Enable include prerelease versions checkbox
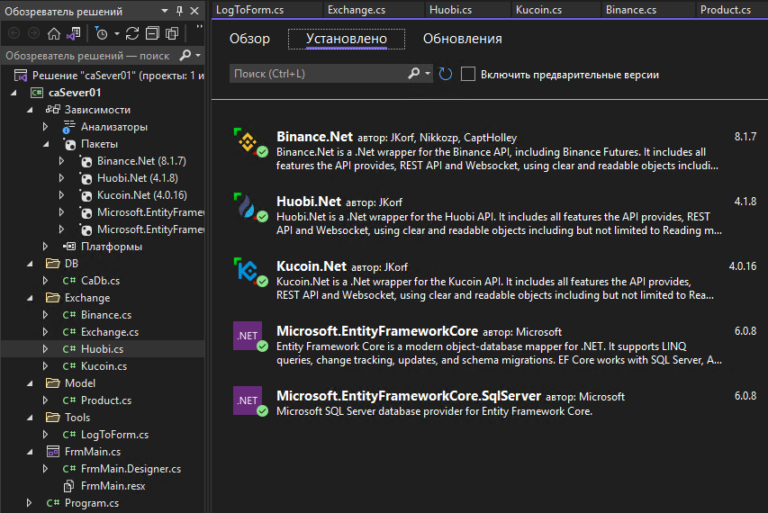Screen dimensions: 768x513 click(x=468, y=74)
